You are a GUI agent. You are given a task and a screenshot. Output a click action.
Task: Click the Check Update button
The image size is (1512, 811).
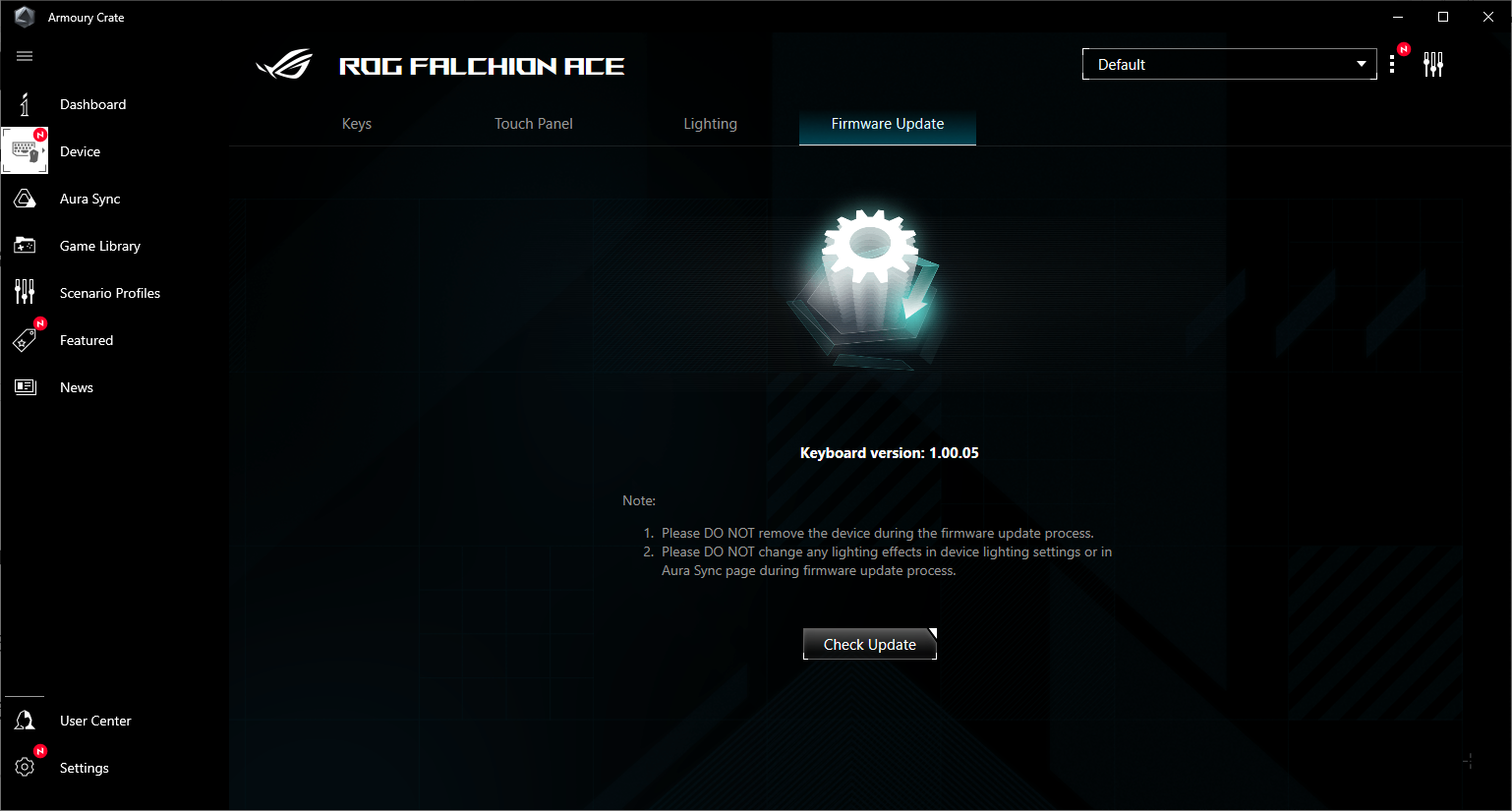(870, 644)
